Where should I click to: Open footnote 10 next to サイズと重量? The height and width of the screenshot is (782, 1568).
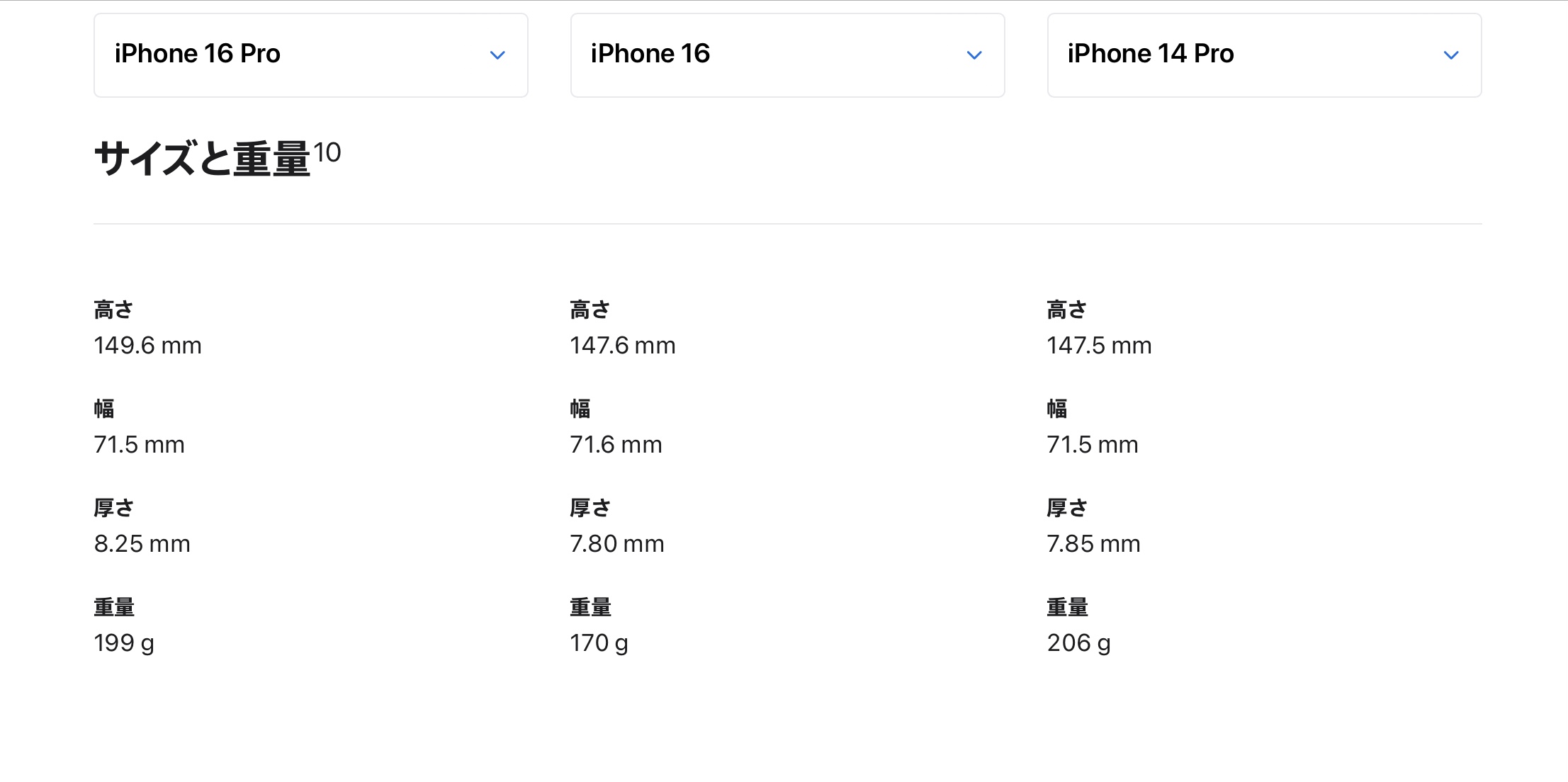327,152
